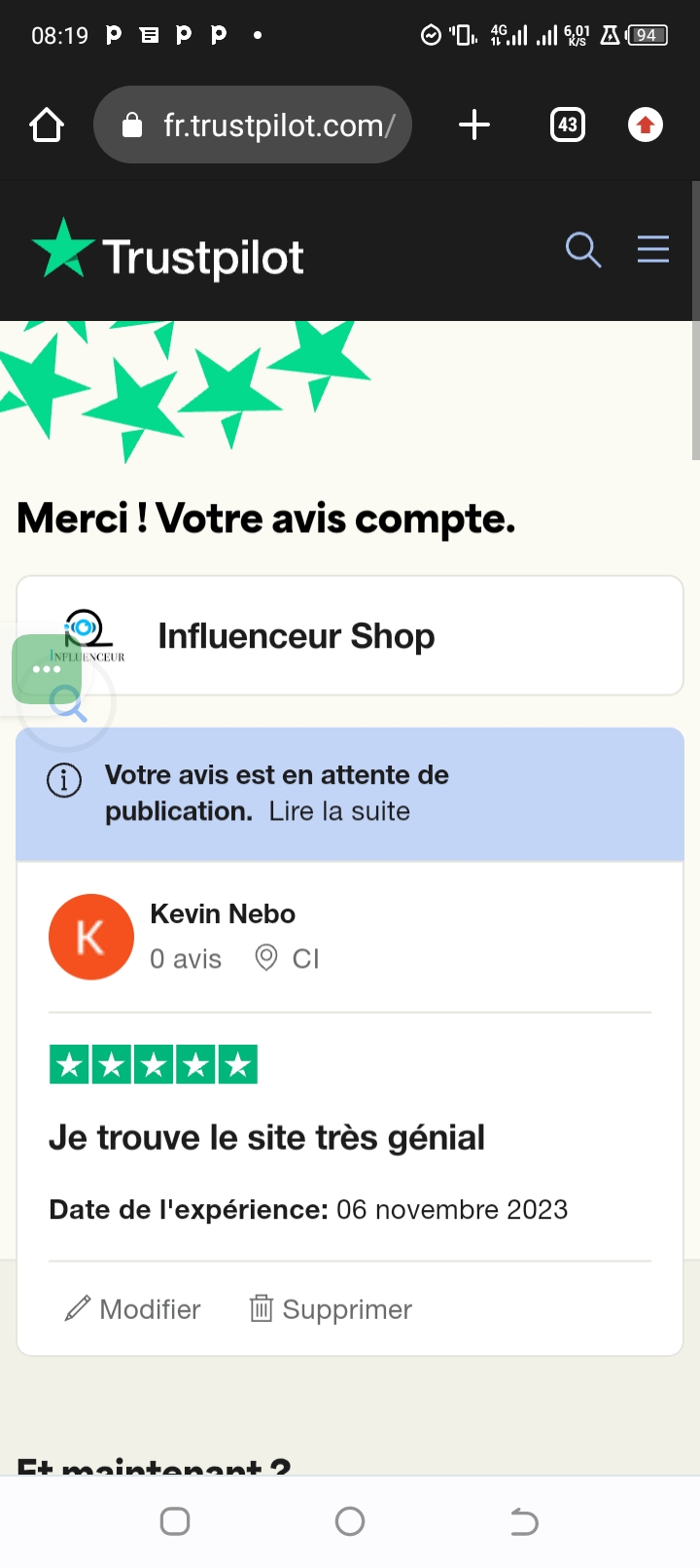Open the Influenceur Shop company card

tap(389, 636)
